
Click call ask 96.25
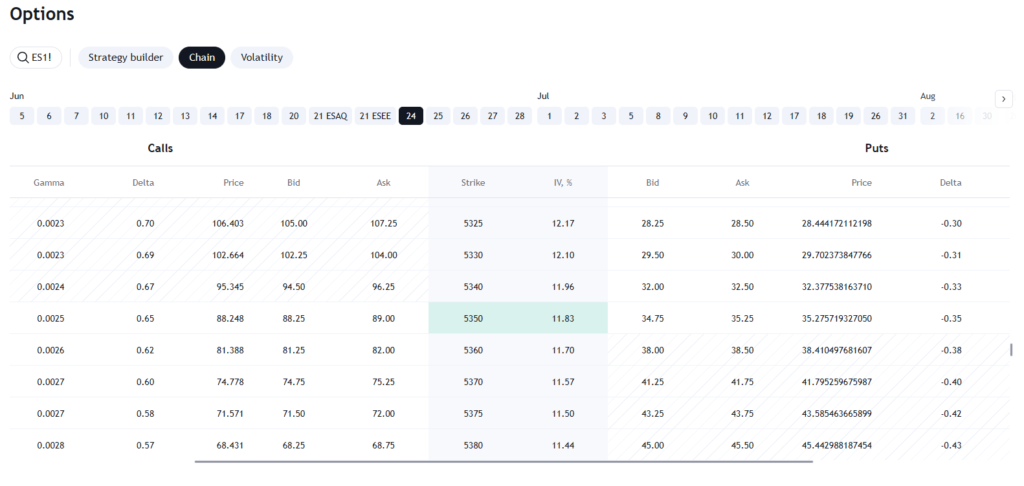coord(383,287)
